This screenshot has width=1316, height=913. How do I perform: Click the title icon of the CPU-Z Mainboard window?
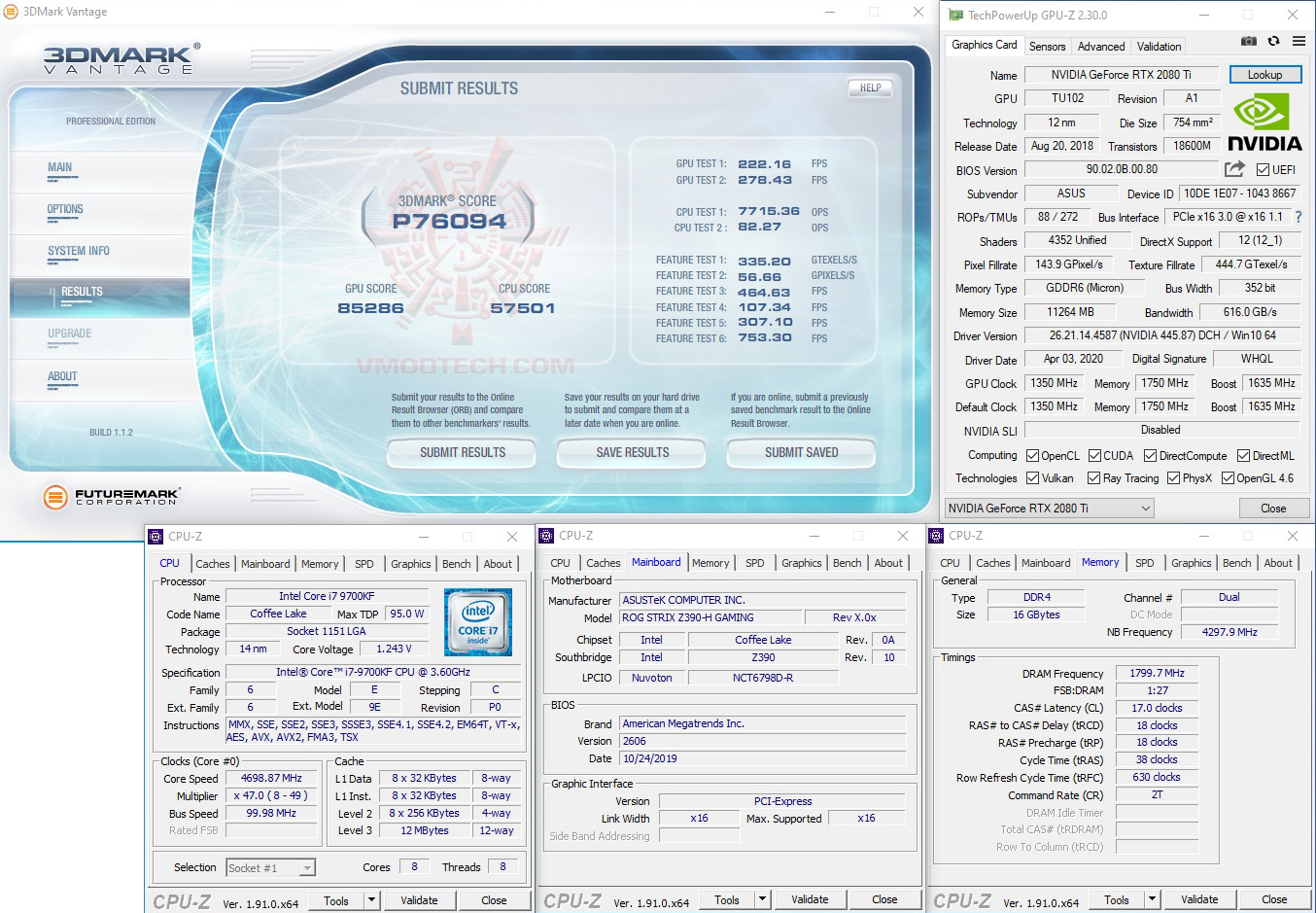pyautogui.click(x=546, y=536)
